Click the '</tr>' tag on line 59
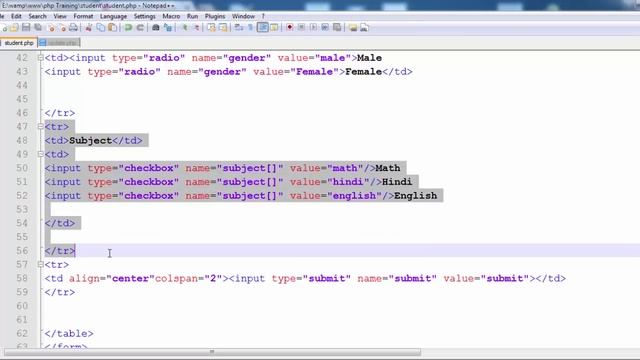This screenshot has width=640, height=360. click(x=60, y=292)
